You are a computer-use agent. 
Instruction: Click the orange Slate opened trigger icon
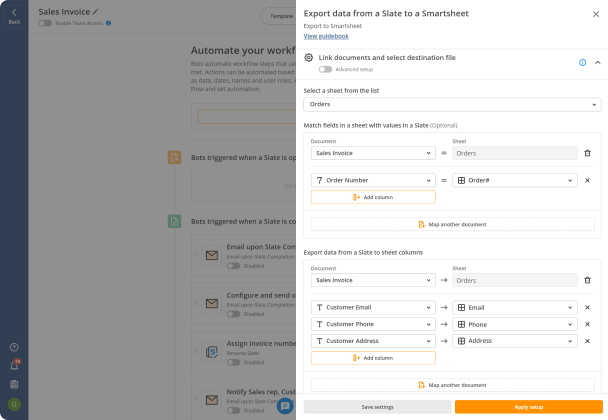pos(174,157)
